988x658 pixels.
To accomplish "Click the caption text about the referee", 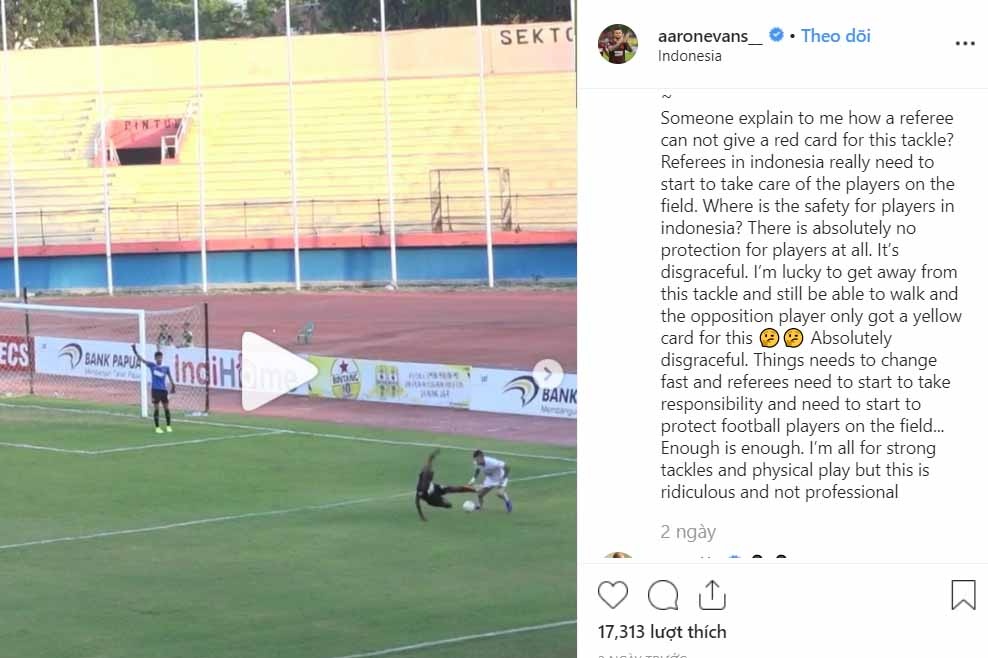I will click(810, 305).
